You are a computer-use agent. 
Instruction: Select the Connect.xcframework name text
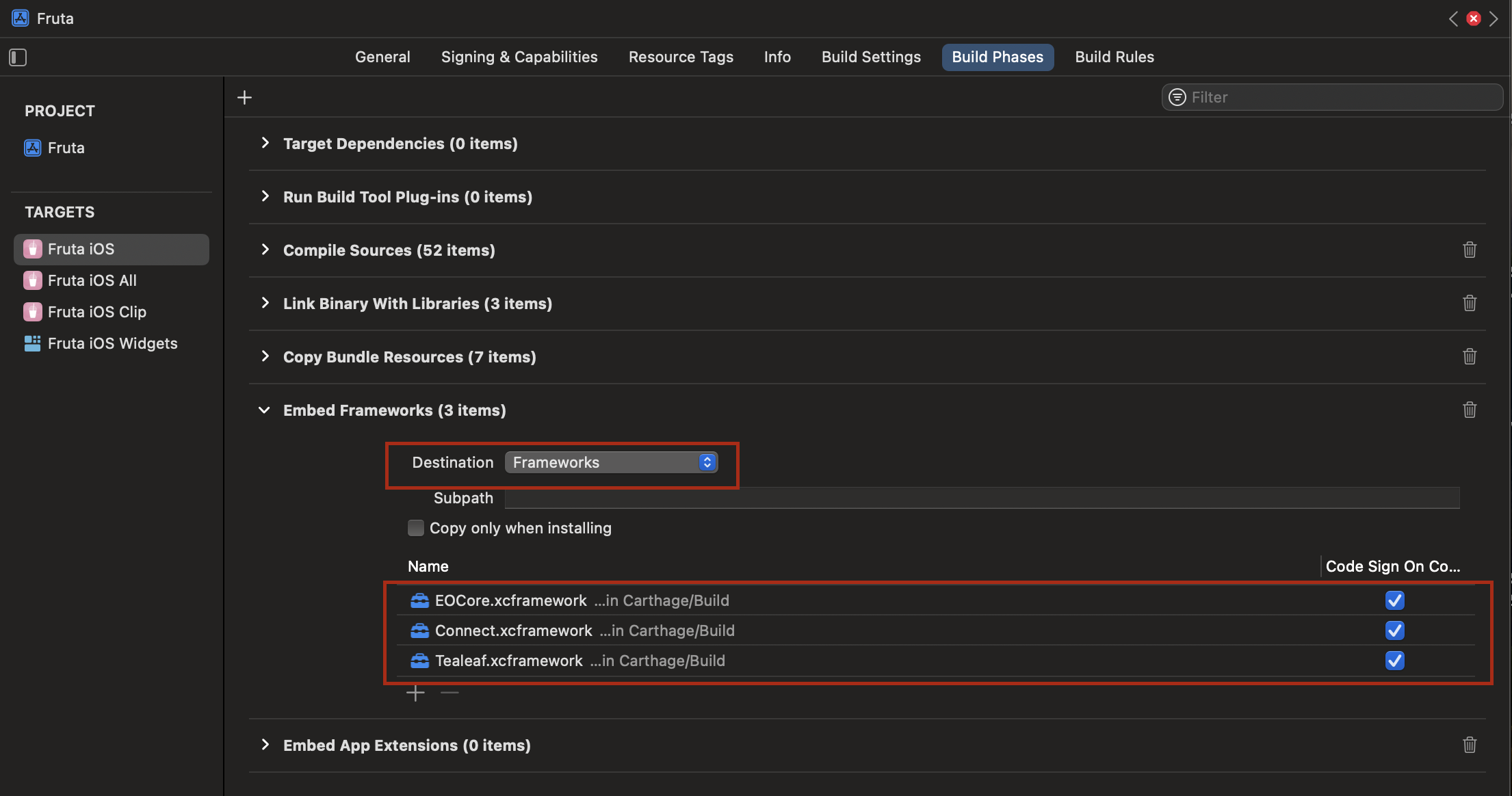(x=514, y=631)
